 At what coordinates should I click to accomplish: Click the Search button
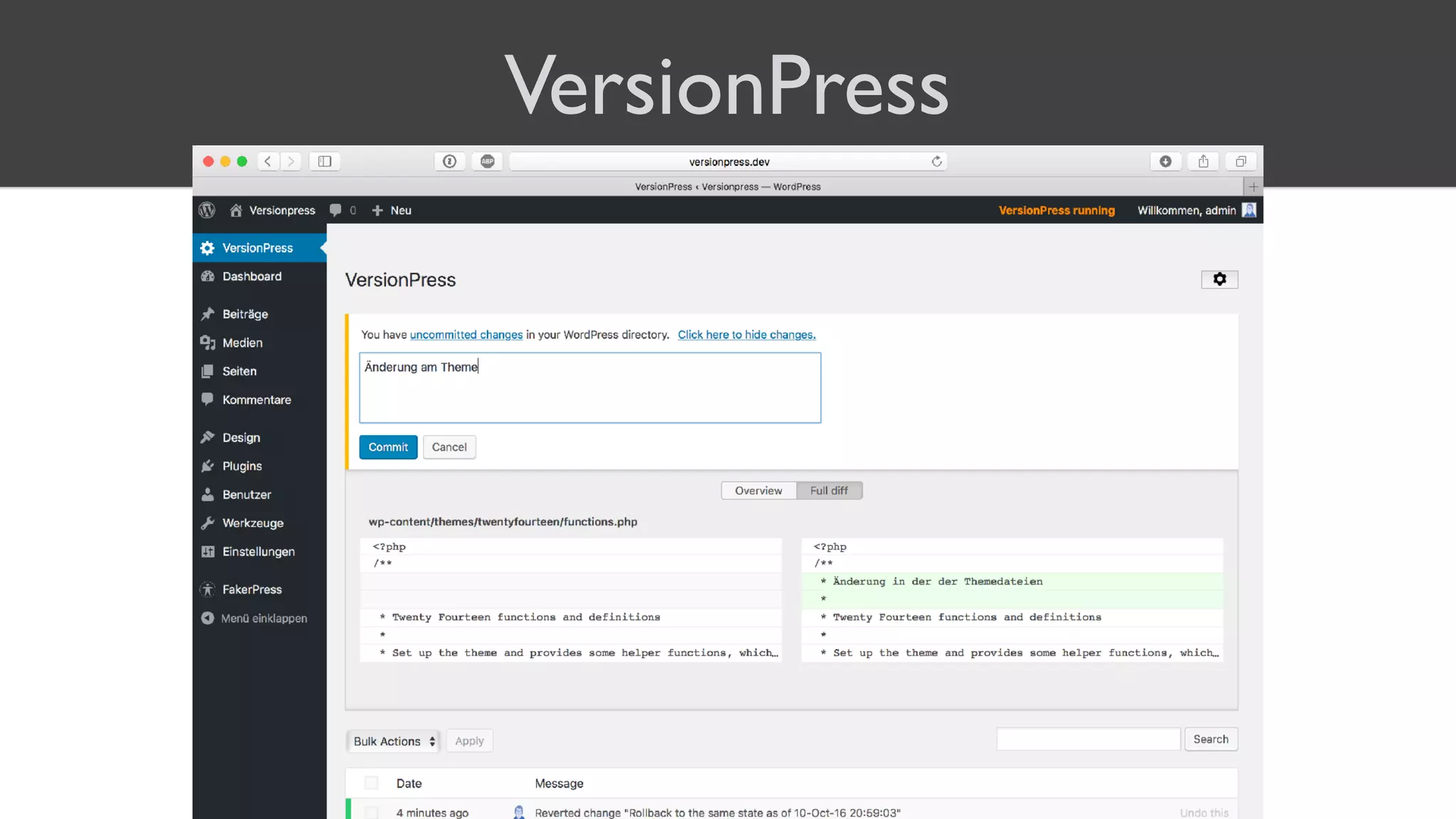(x=1211, y=739)
